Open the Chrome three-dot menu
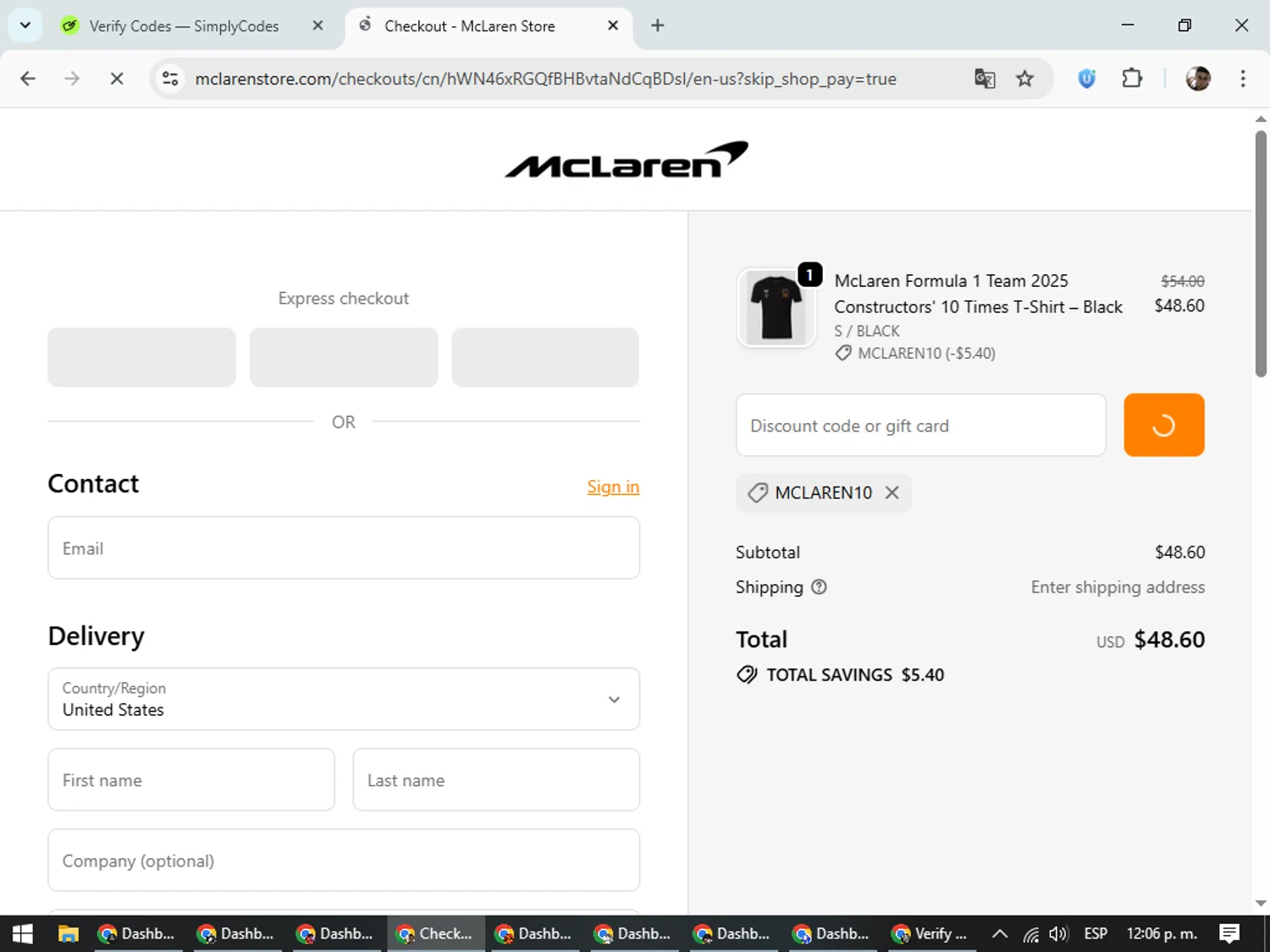 (1243, 79)
